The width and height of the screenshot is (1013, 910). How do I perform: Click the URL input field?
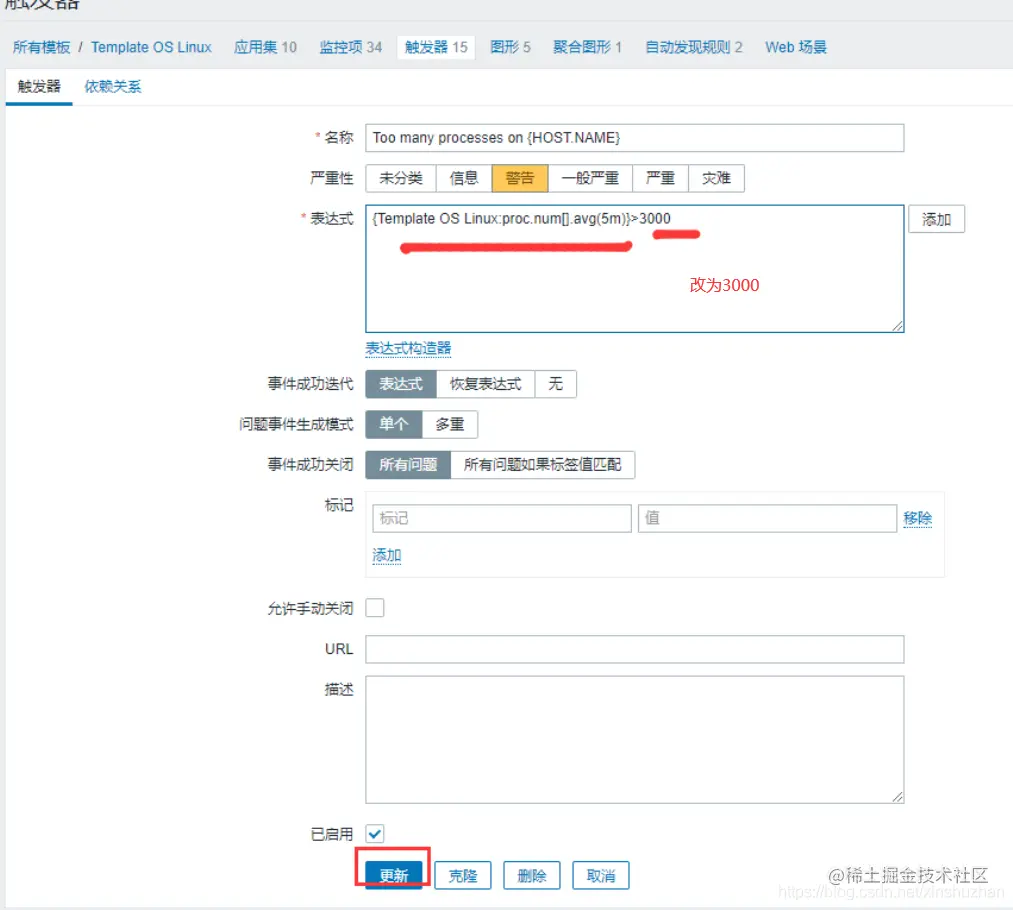634,649
